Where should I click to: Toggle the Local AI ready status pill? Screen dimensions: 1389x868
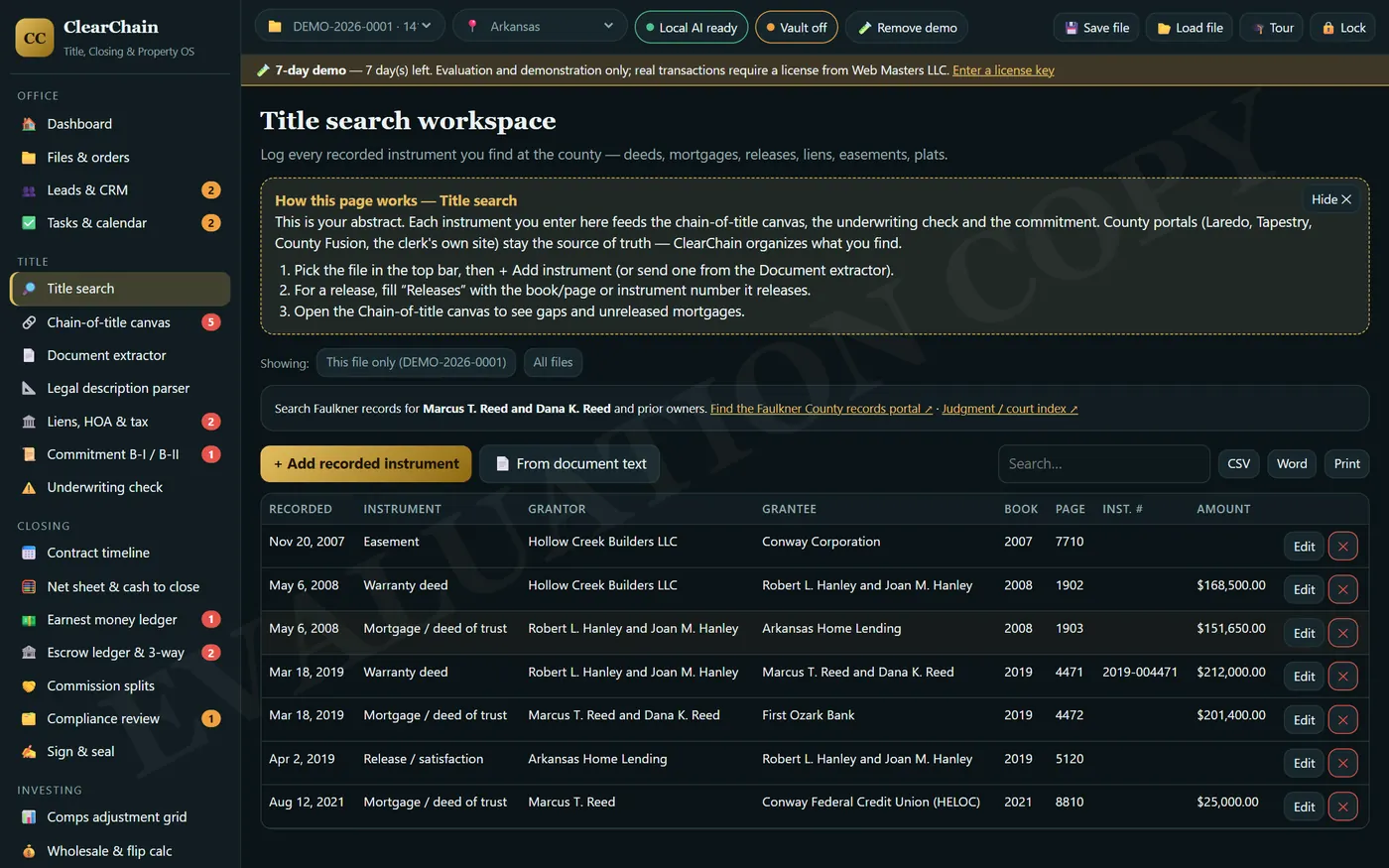[x=692, y=28]
